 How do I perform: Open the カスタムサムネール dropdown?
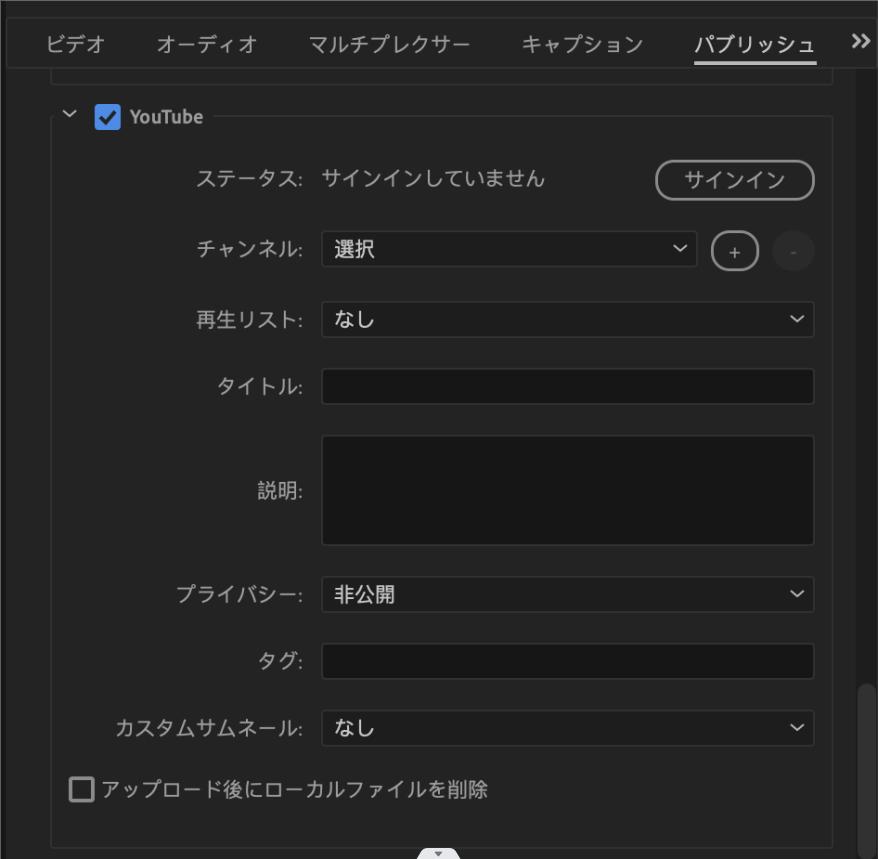click(567, 728)
